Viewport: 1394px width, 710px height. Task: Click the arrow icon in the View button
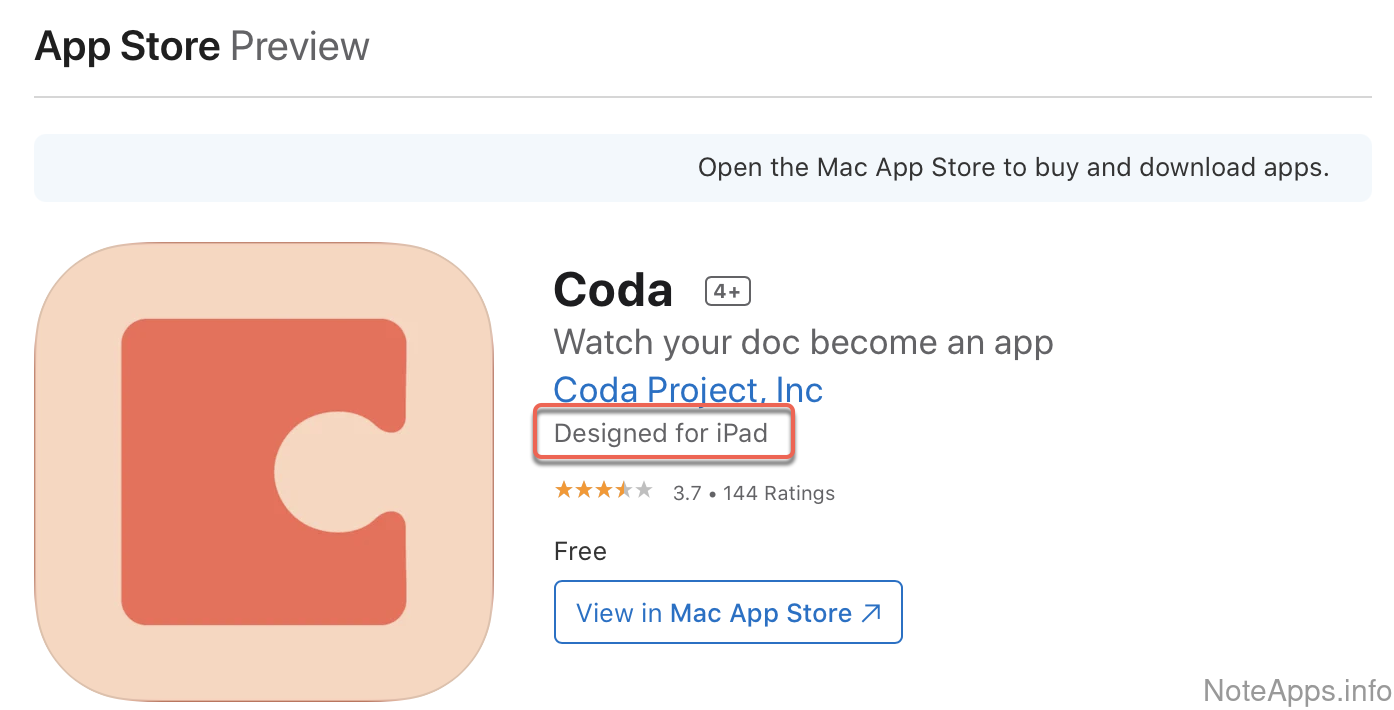[x=871, y=613]
